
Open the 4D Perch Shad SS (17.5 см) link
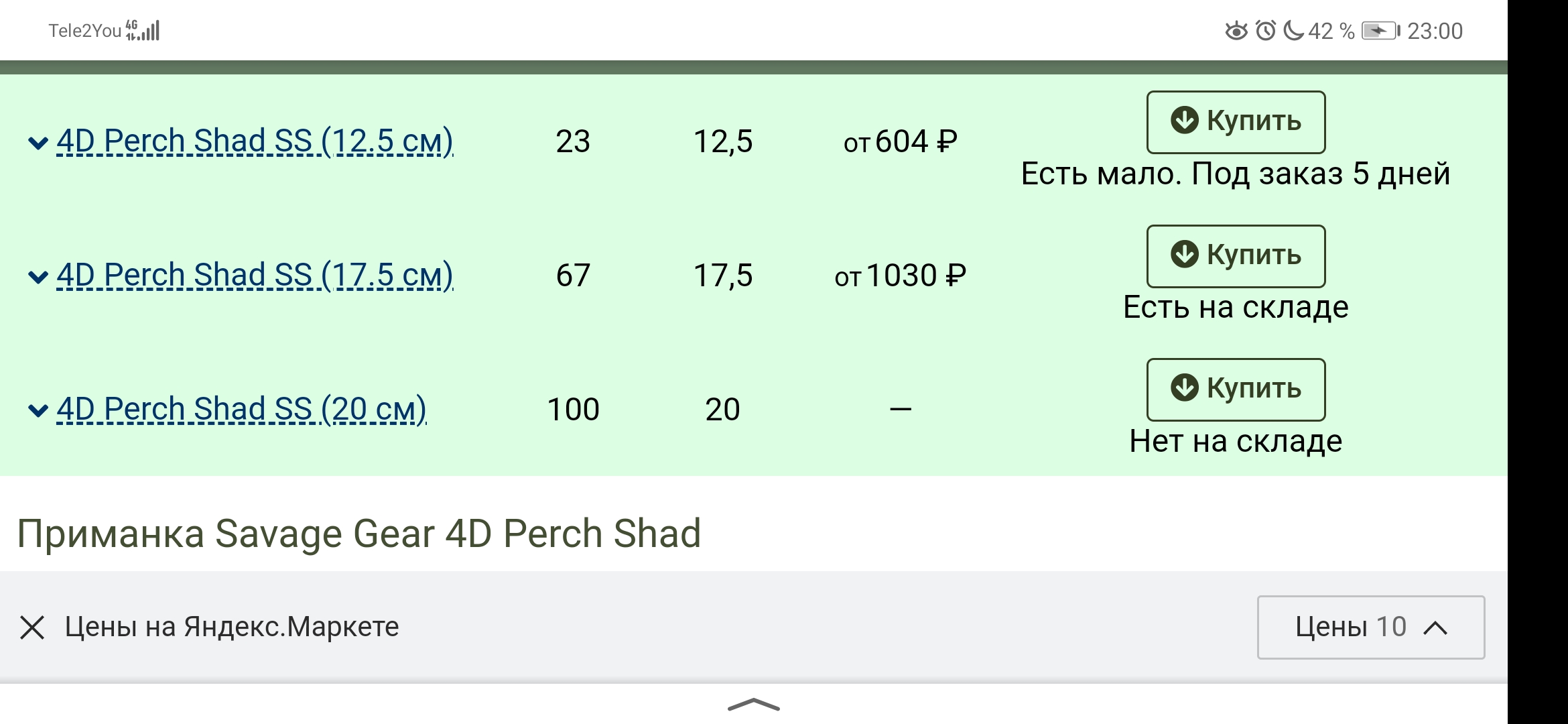[x=255, y=276]
